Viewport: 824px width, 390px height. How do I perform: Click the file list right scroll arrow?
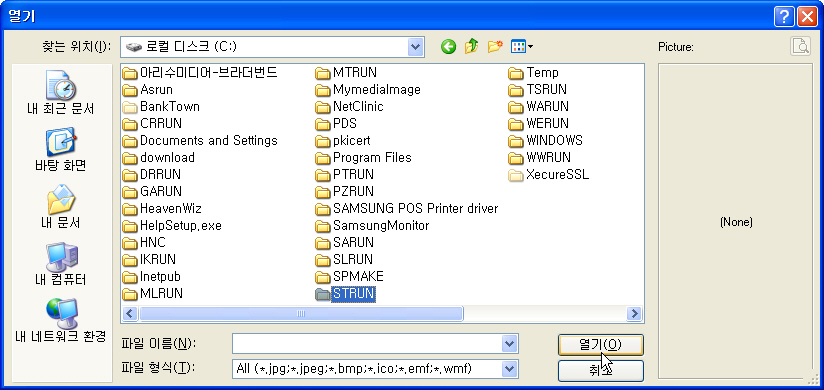[x=635, y=314]
